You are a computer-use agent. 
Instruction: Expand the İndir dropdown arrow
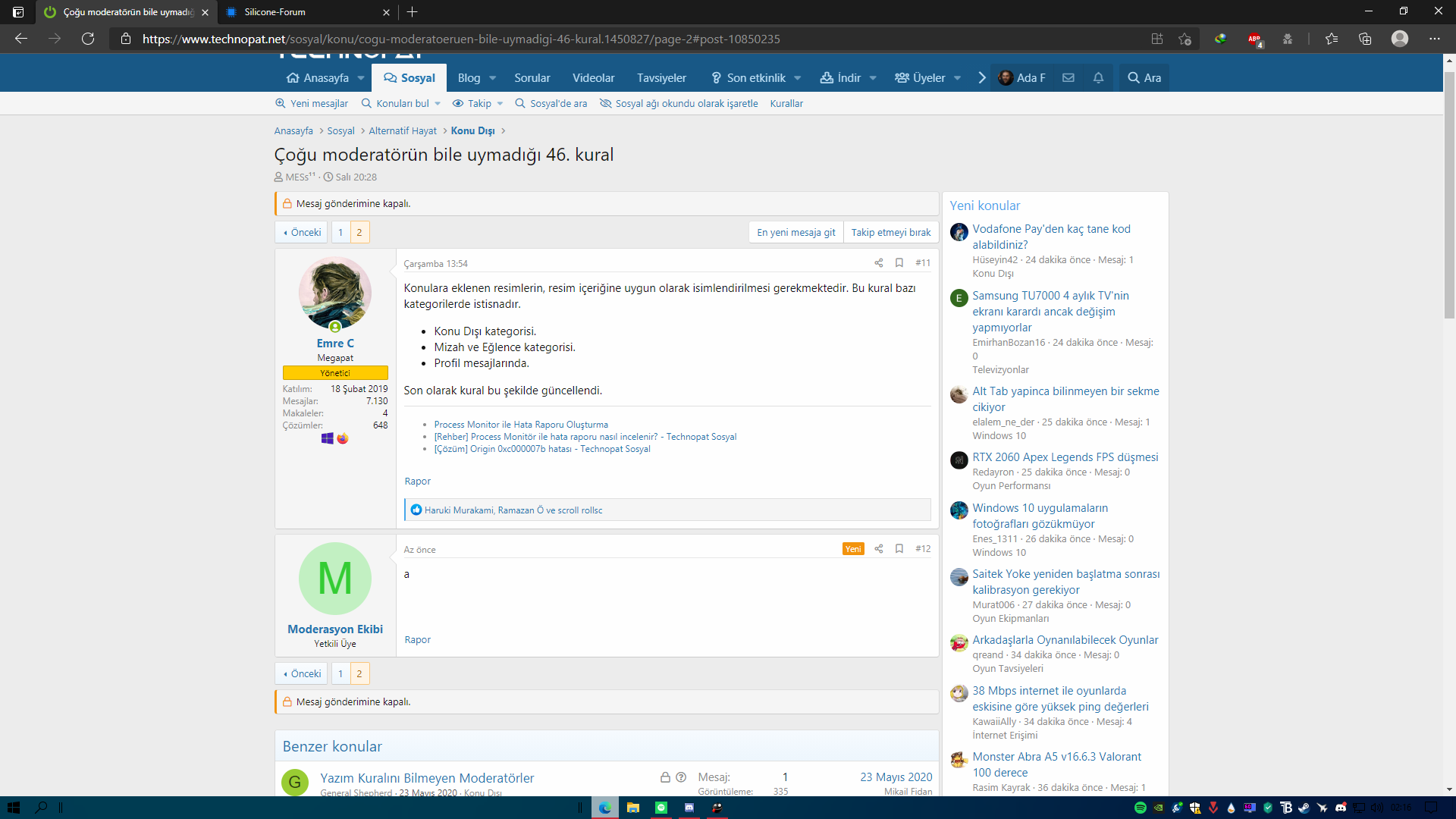tap(873, 78)
